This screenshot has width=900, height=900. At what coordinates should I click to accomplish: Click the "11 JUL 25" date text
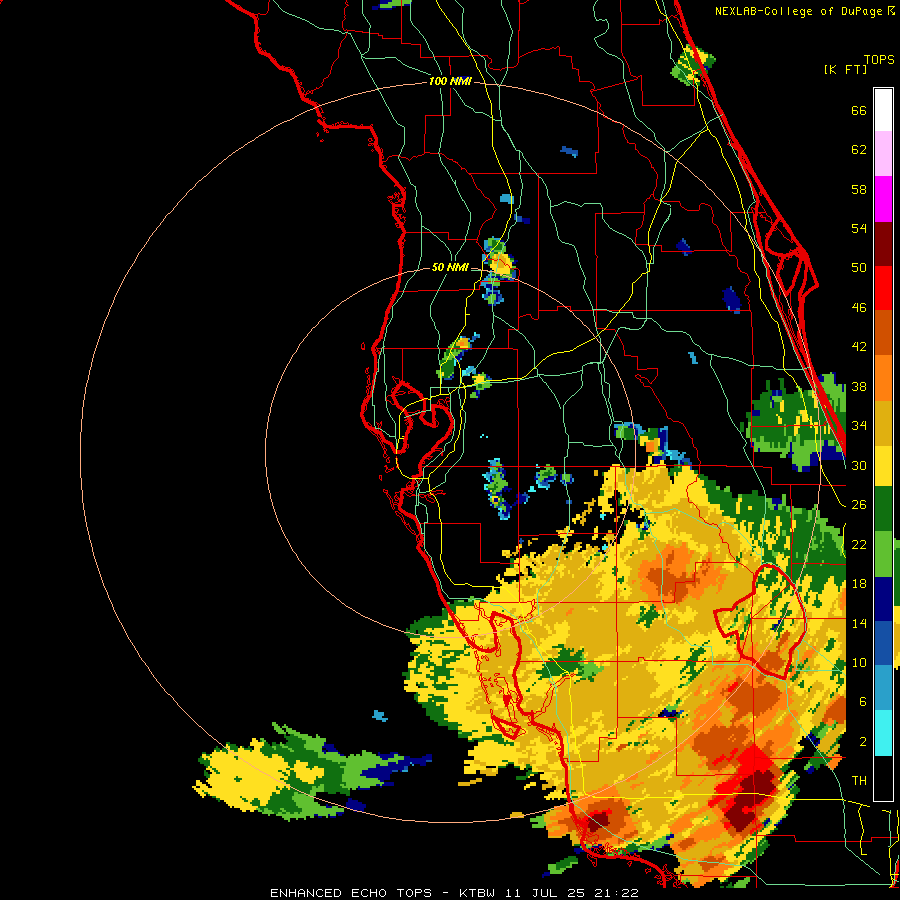546,893
